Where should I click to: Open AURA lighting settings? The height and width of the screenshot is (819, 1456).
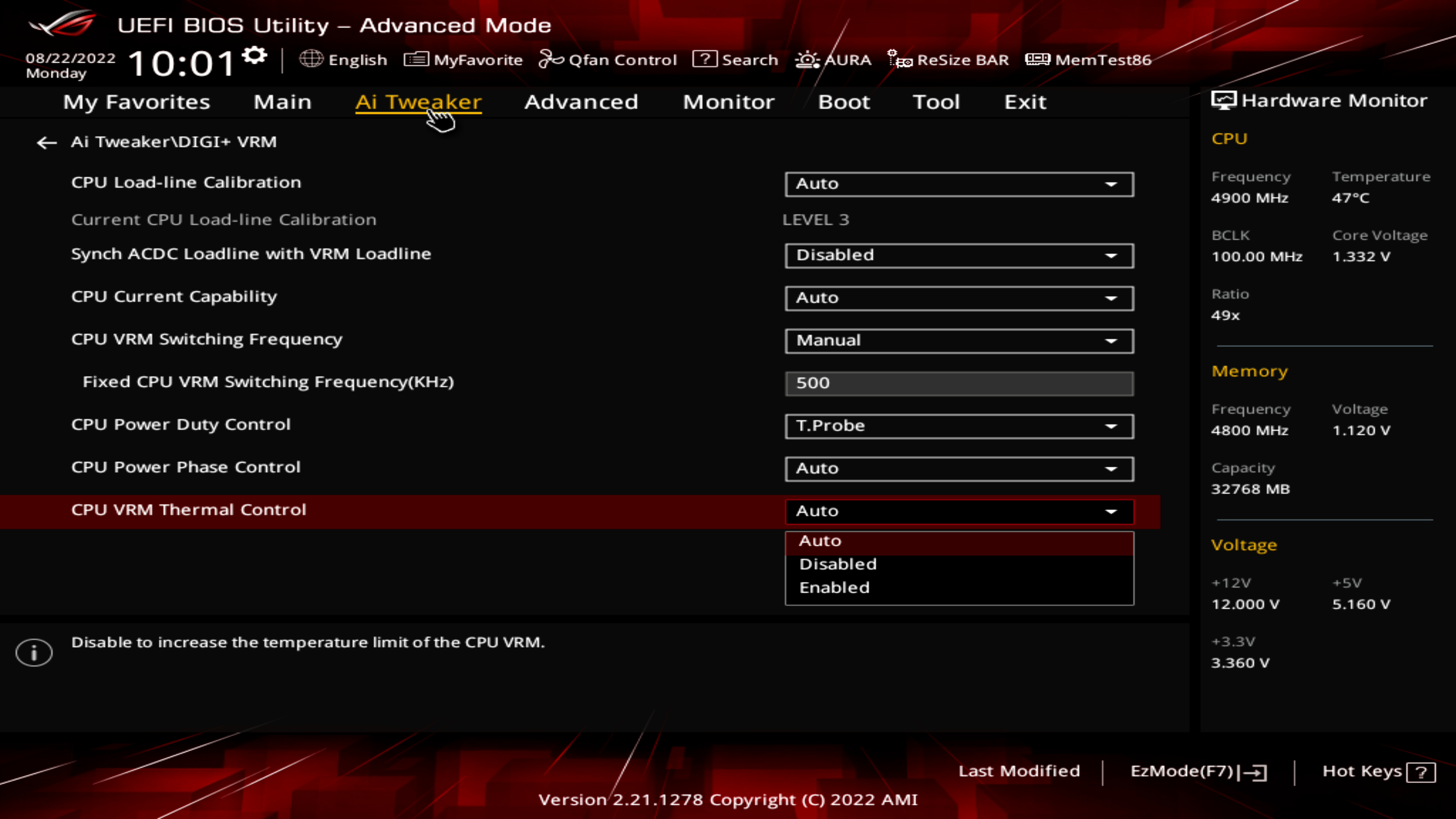click(833, 60)
